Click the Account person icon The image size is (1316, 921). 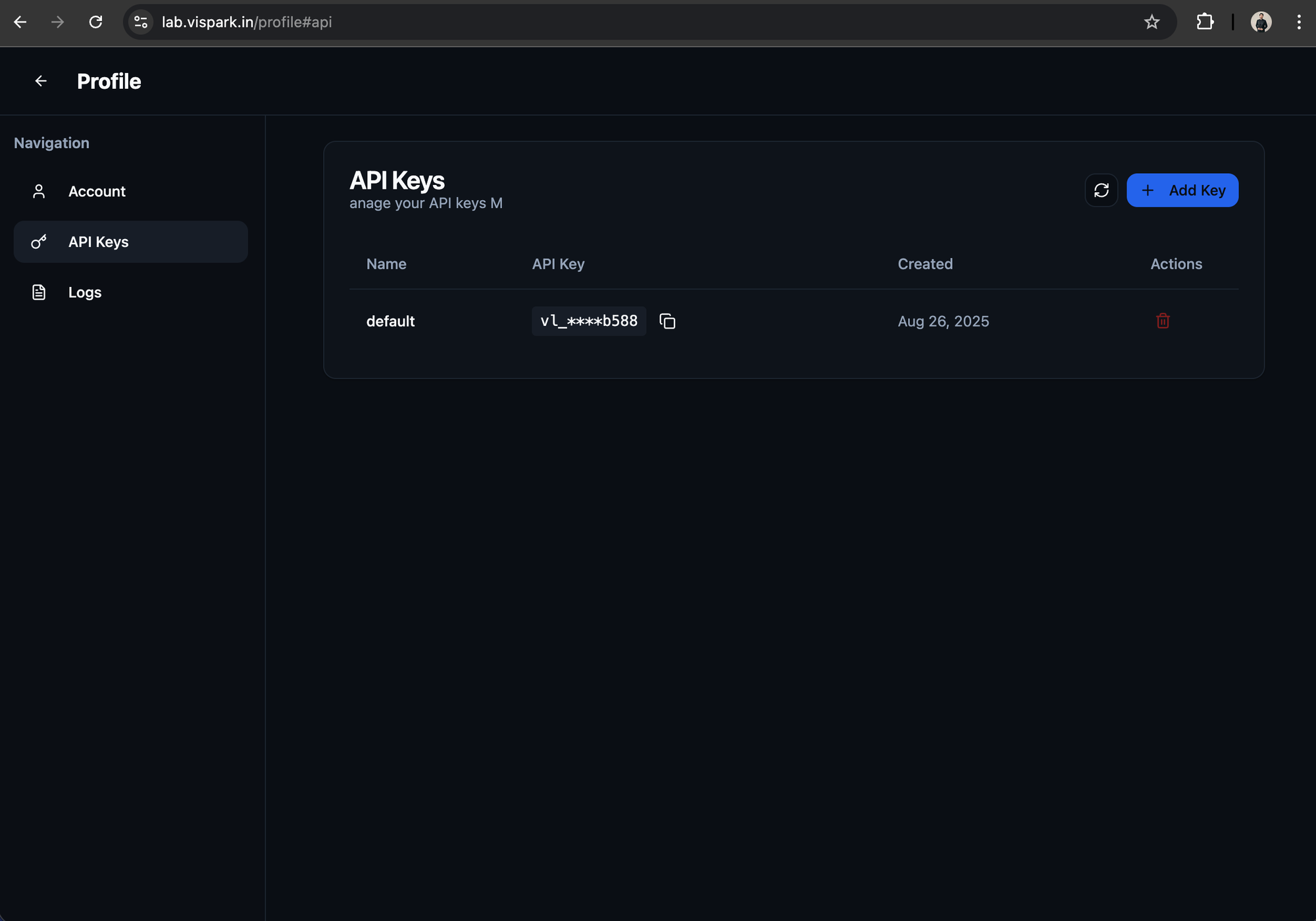pos(39,192)
